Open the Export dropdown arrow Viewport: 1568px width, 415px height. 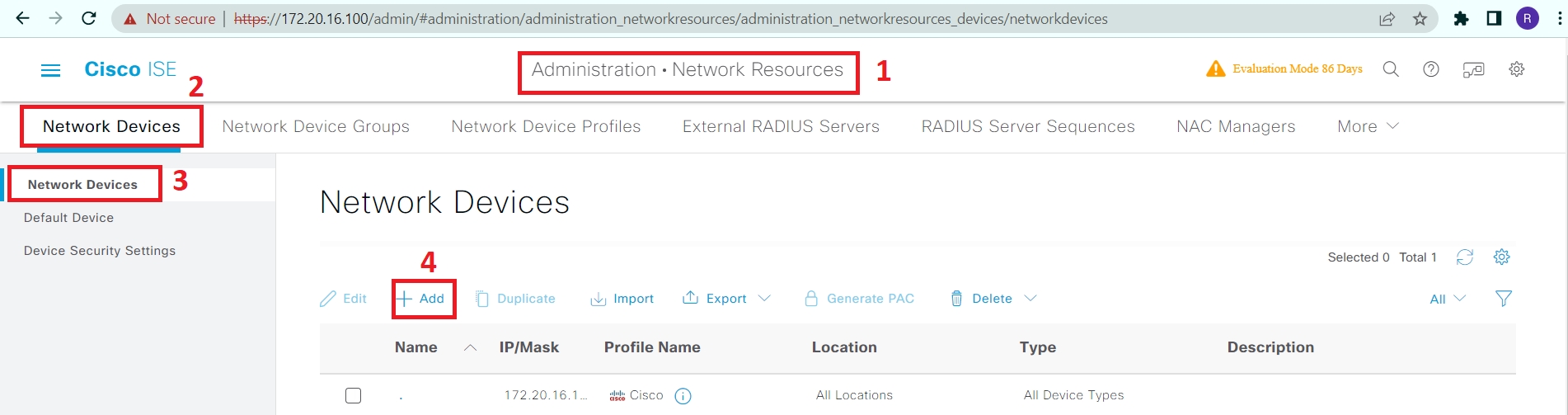pos(764,299)
